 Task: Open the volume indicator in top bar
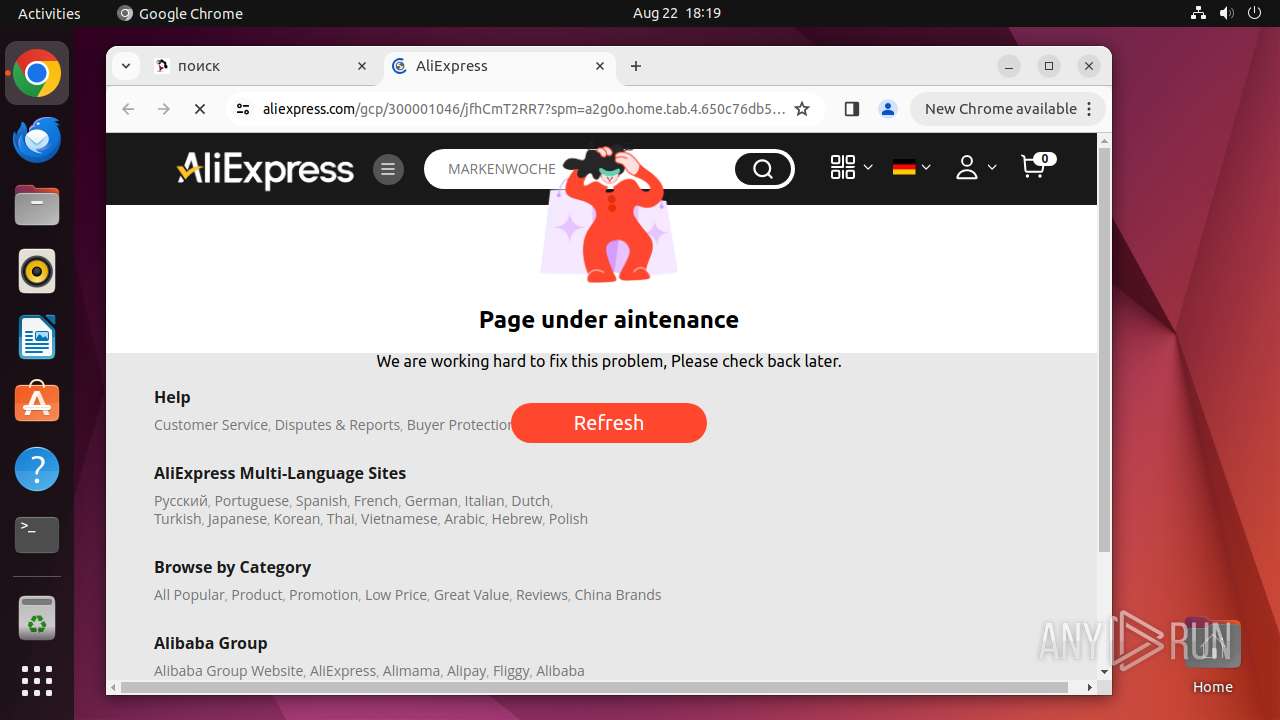[1227, 13]
